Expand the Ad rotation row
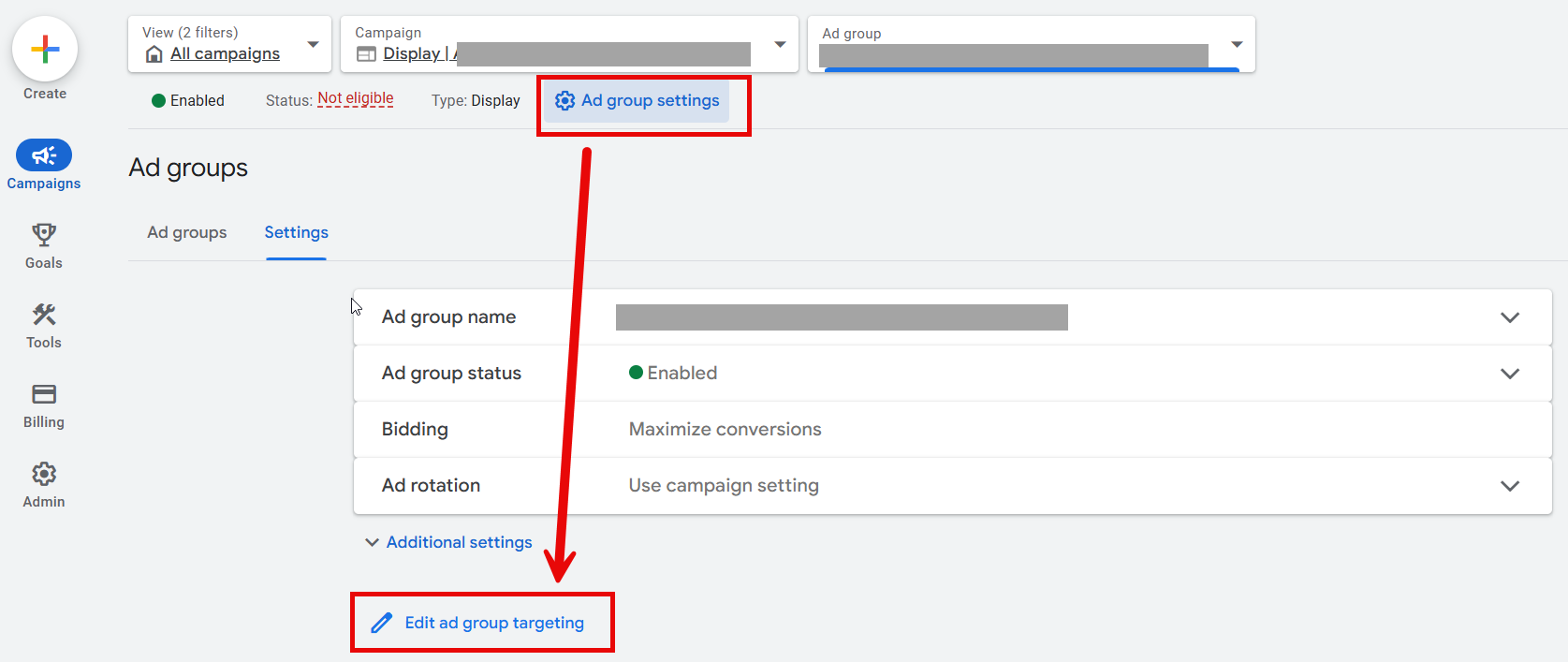Screen dimensions: 1568x662 1509,486
